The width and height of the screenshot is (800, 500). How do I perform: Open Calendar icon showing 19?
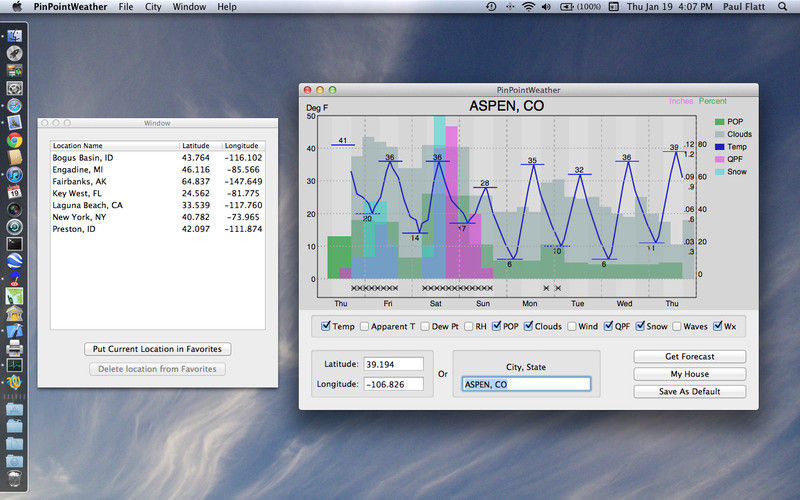pos(14,192)
